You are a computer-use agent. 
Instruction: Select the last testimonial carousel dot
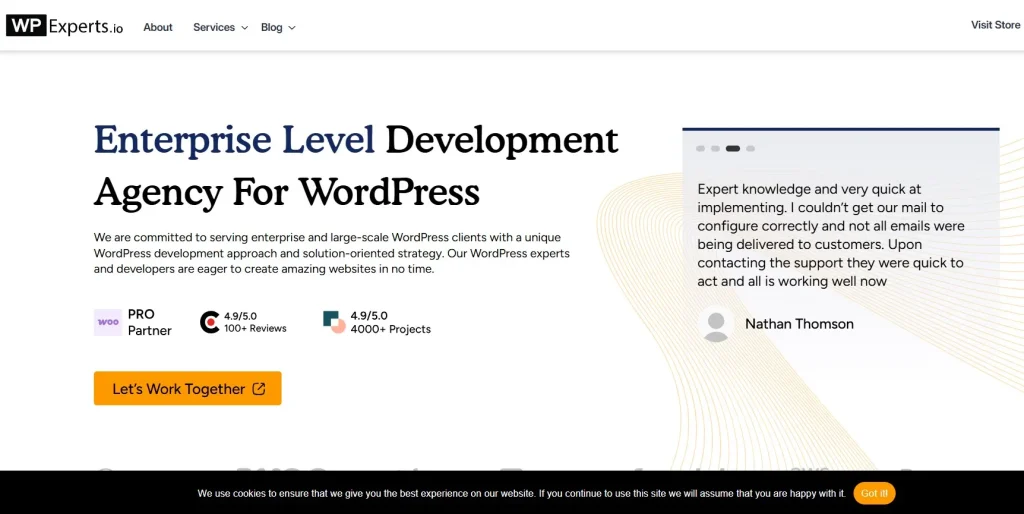pos(751,149)
